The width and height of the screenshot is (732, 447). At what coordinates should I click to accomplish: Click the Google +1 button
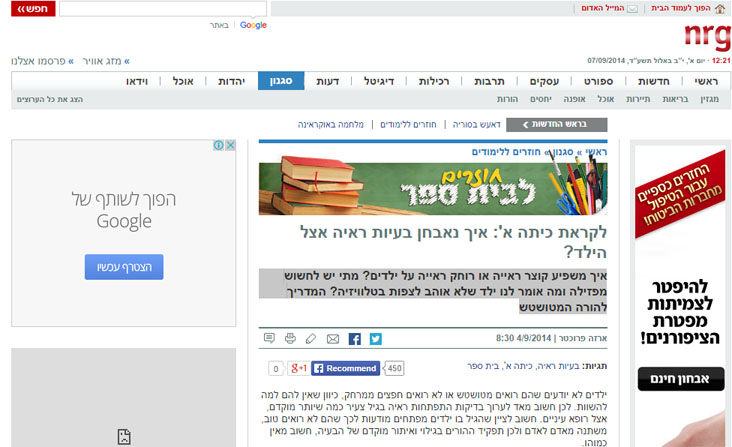tap(298, 368)
